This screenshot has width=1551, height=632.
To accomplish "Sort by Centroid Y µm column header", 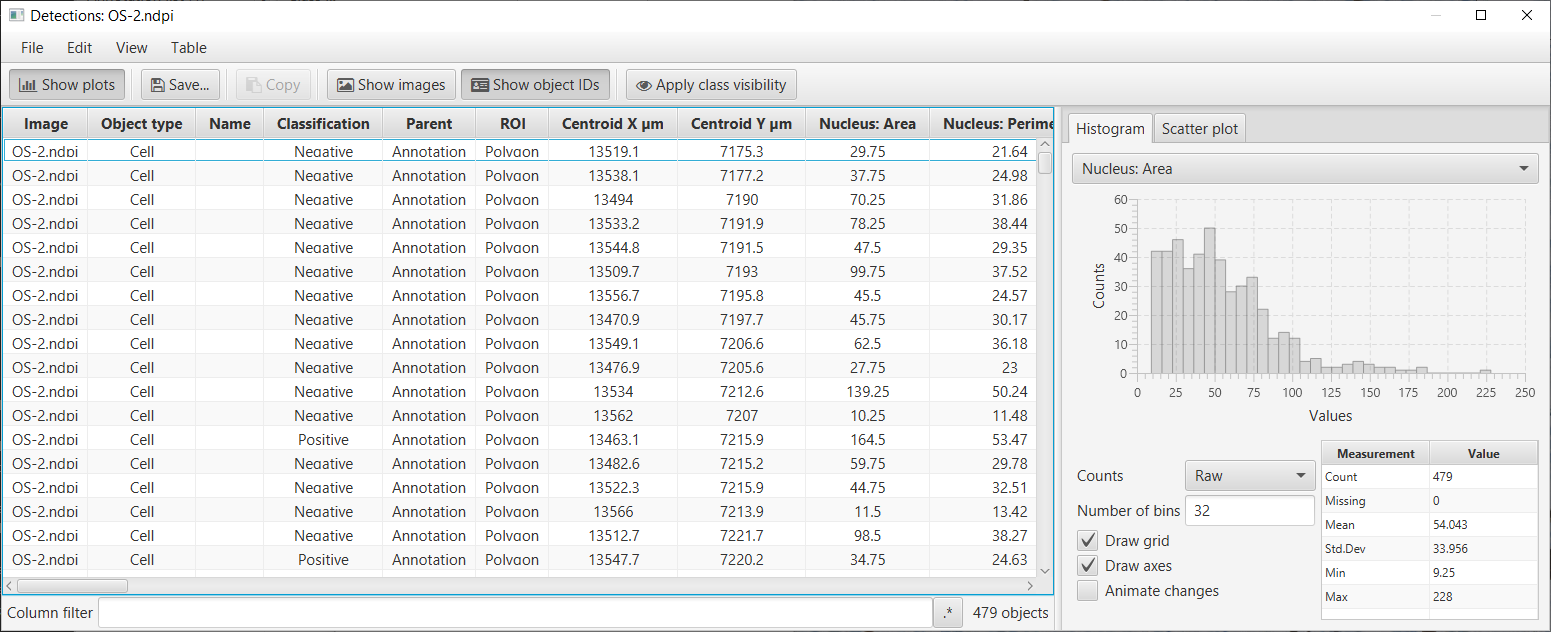I will (741, 124).
